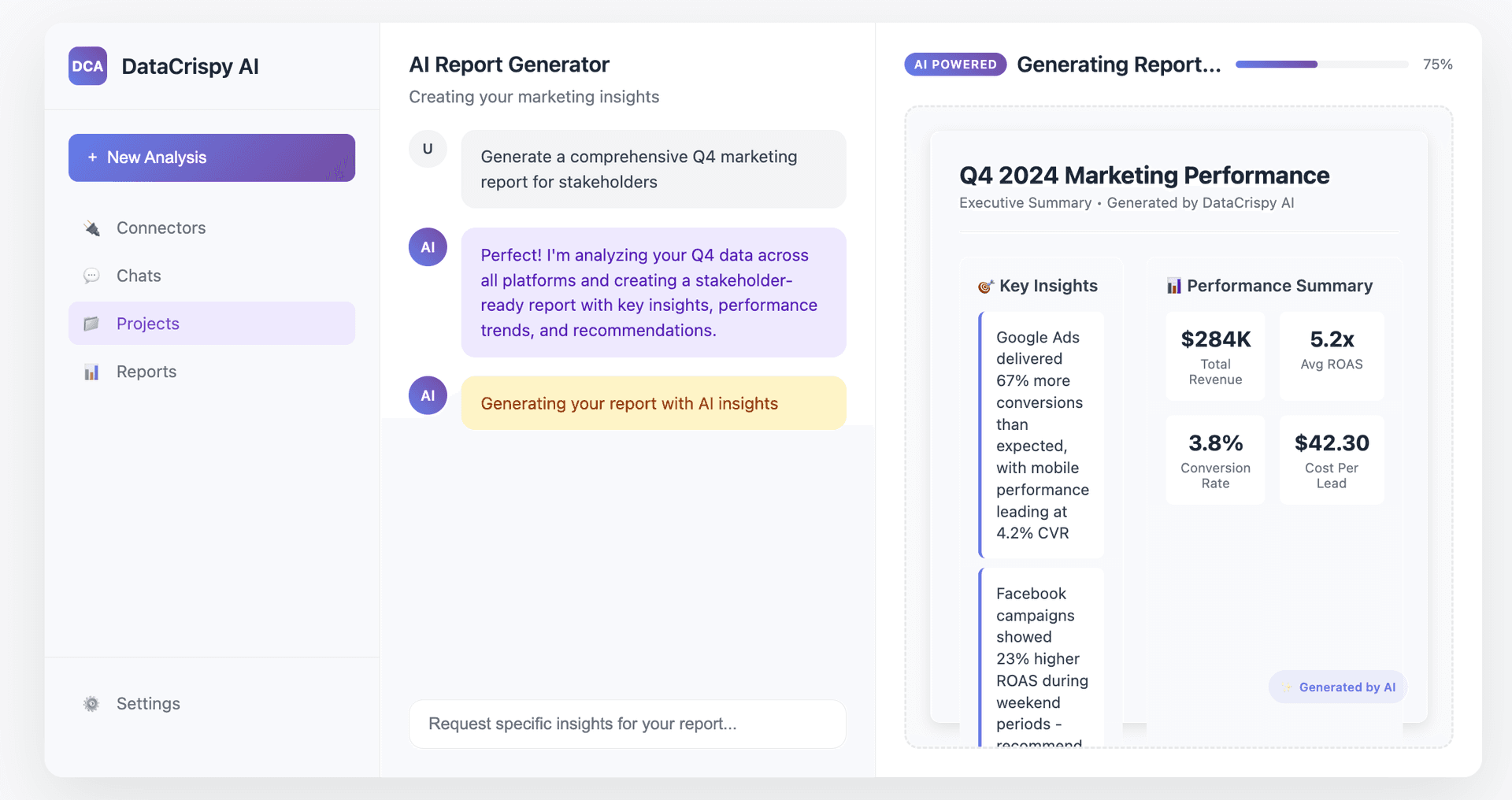Open Settings from the sidebar
1512x800 pixels.
(x=148, y=704)
